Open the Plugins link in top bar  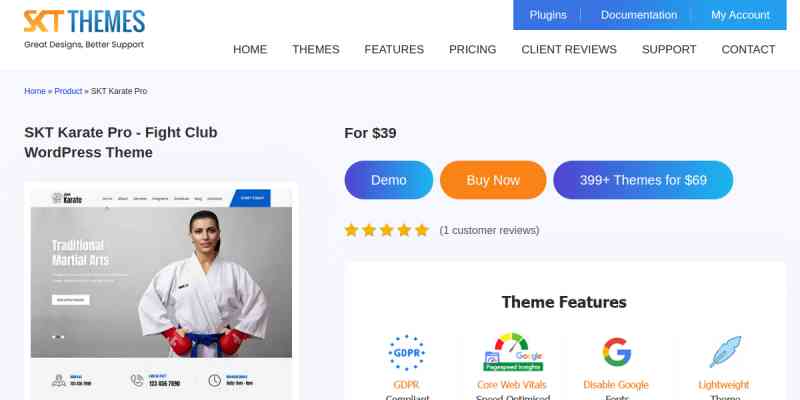548,15
